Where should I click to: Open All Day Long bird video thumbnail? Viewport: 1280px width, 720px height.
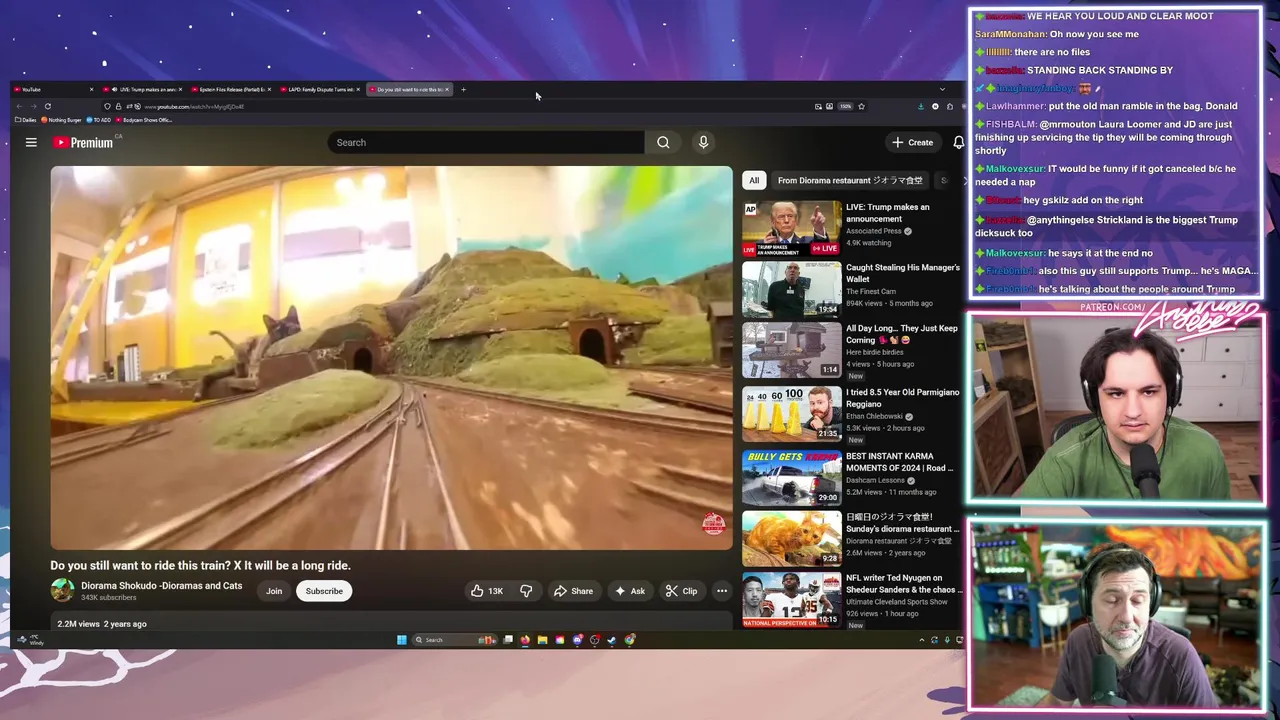tap(792, 349)
